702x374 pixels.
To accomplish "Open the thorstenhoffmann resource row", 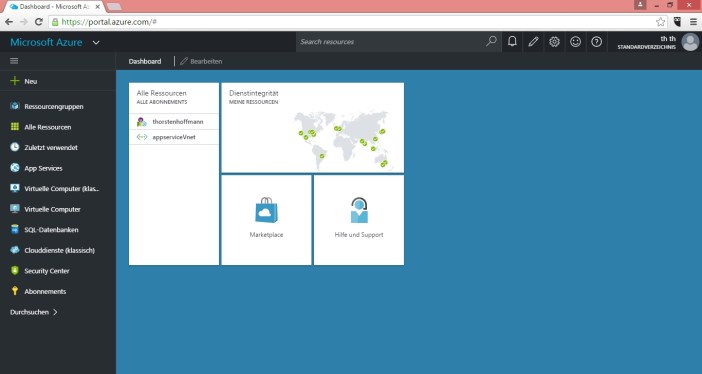I will (x=174, y=121).
